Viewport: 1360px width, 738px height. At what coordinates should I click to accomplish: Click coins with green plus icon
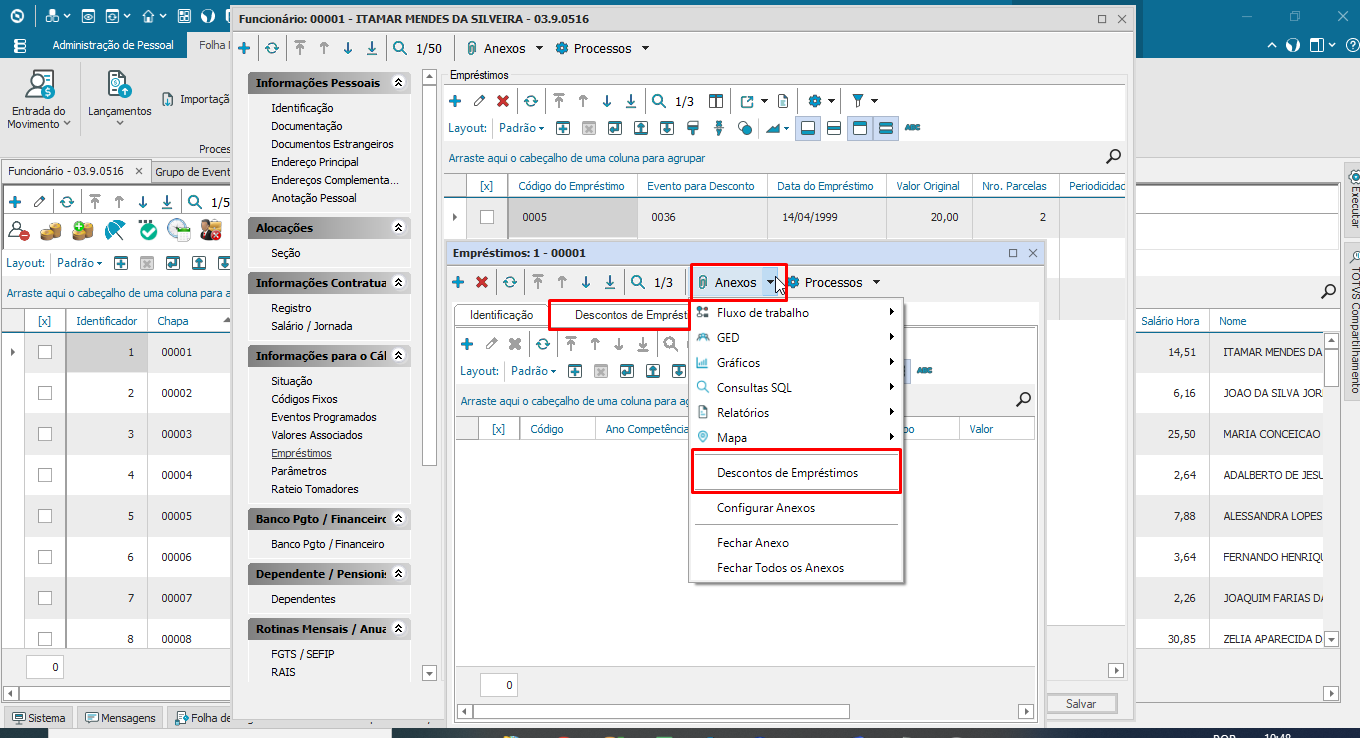[x=83, y=231]
